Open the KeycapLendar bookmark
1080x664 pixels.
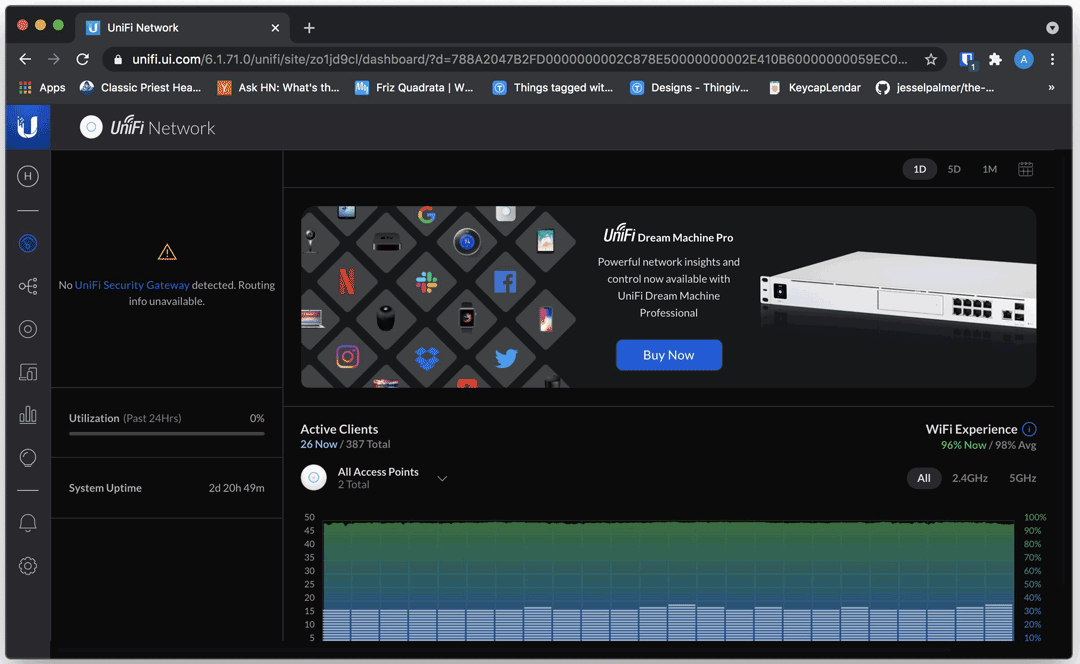coord(814,87)
